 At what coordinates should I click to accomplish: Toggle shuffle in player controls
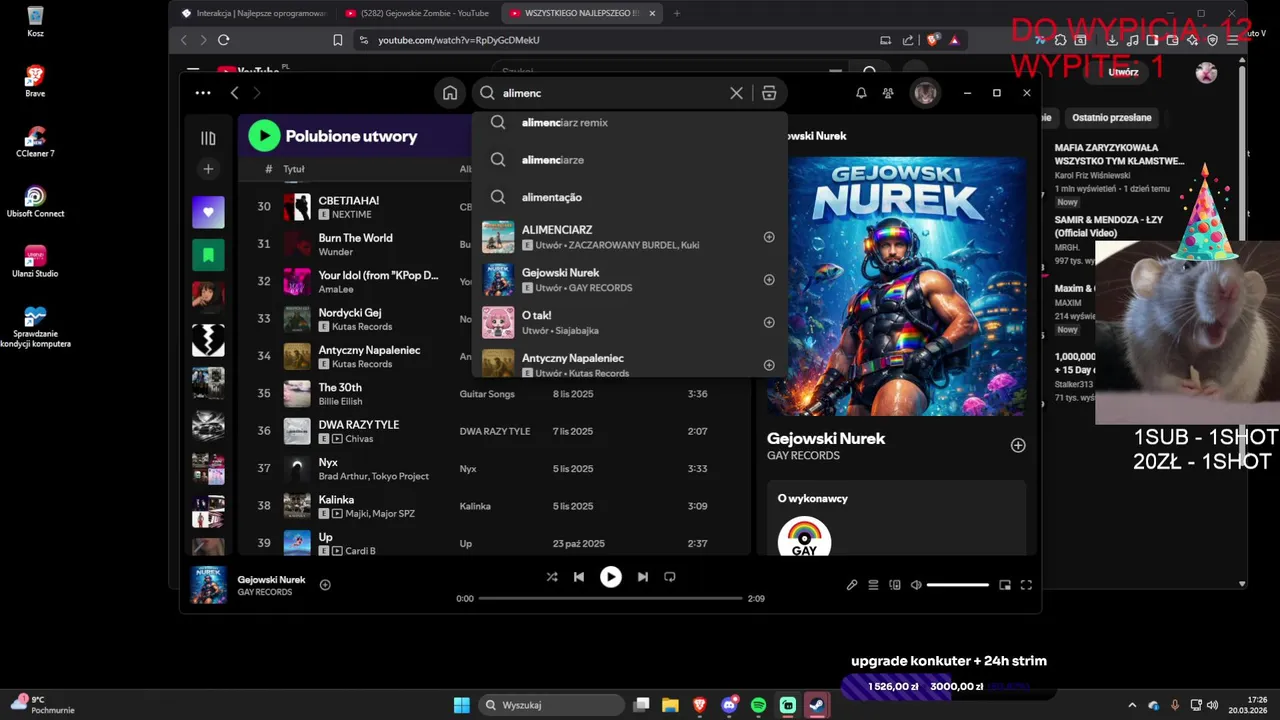click(x=552, y=577)
